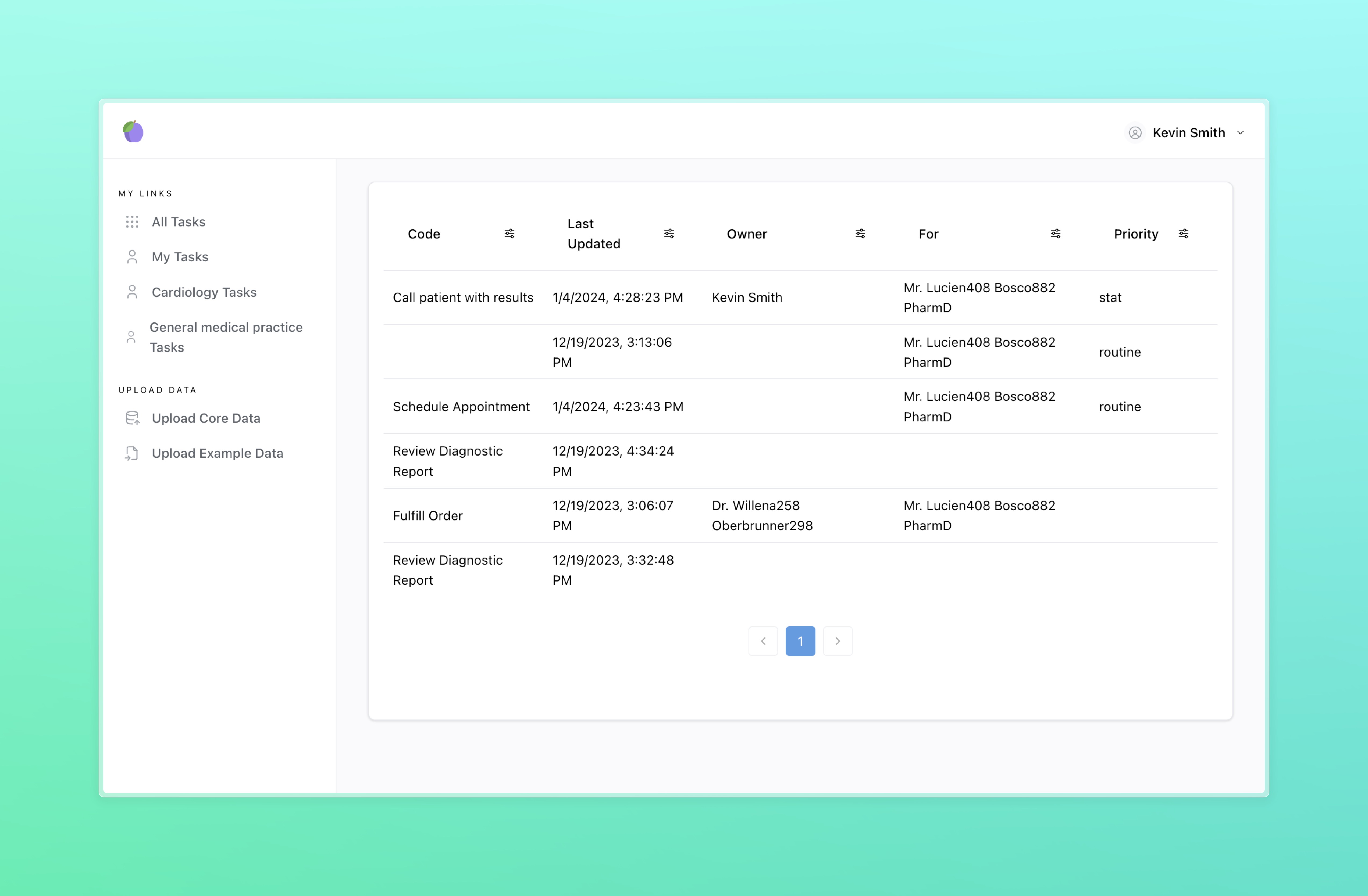Image resolution: width=1368 pixels, height=896 pixels.
Task: Navigate to Cardiology Tasks
Action: click(204, 292)
